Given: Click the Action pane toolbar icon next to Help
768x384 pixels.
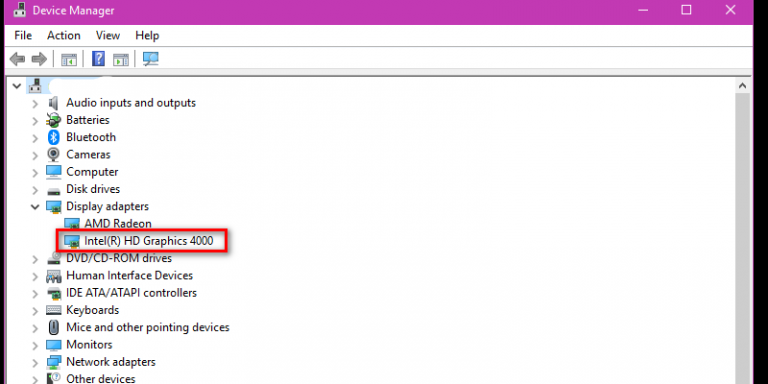Looking at the screenshot, I should [121, 60].
